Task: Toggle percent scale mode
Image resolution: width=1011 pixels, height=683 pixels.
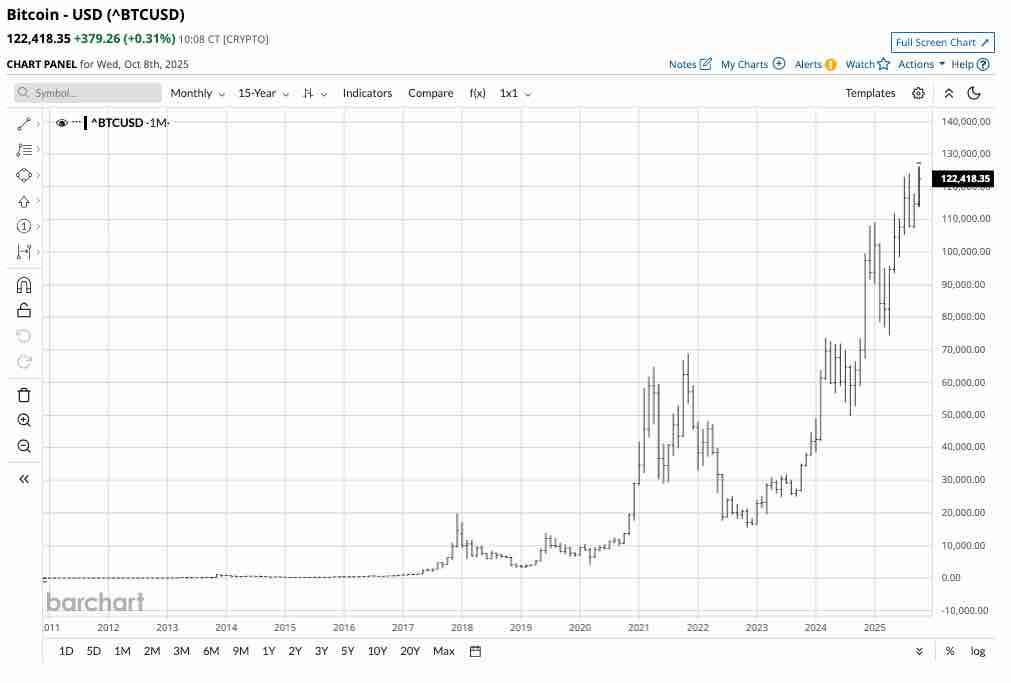Action: (950, 651)
